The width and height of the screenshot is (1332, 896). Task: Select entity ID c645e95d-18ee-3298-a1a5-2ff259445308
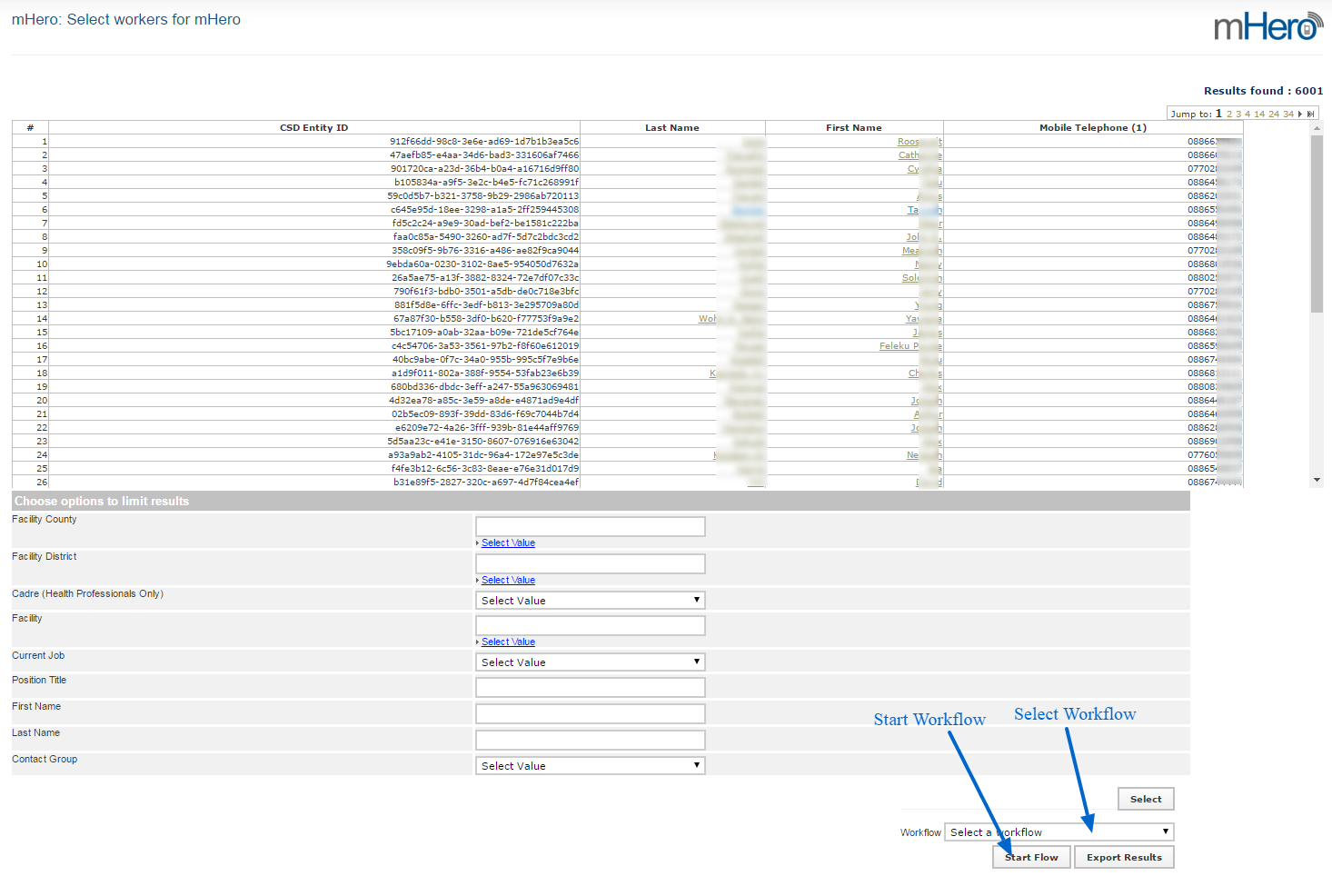pyautogui.click(x=484, y=210)
